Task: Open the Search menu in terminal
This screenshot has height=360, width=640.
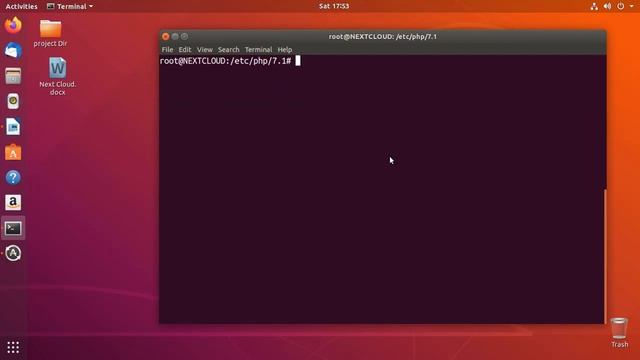Action: [229, 49]
